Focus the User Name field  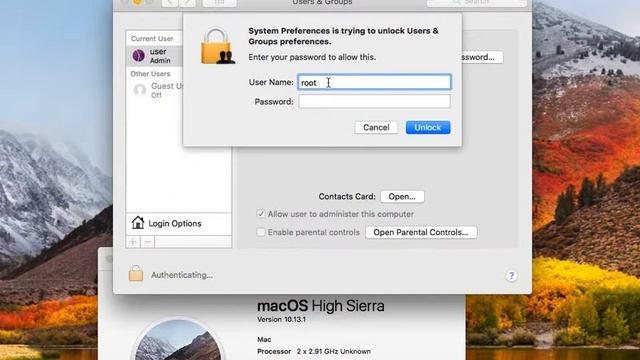point(374,82)
